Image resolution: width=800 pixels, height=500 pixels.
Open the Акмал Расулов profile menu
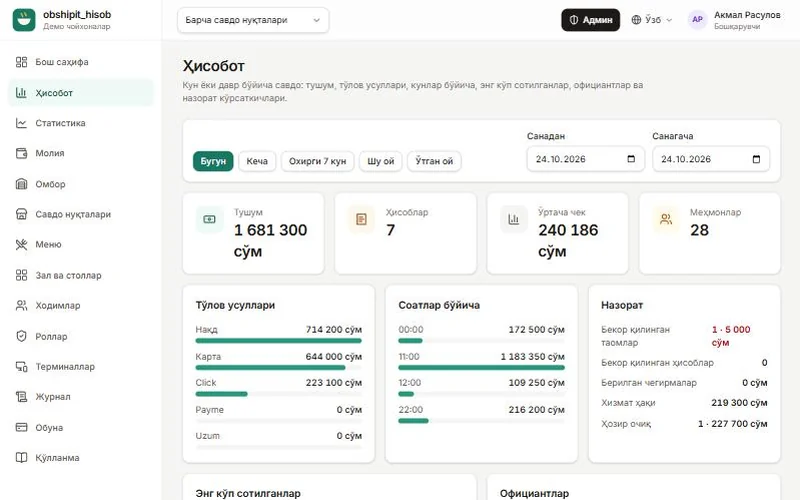click(x=735, y=20)
